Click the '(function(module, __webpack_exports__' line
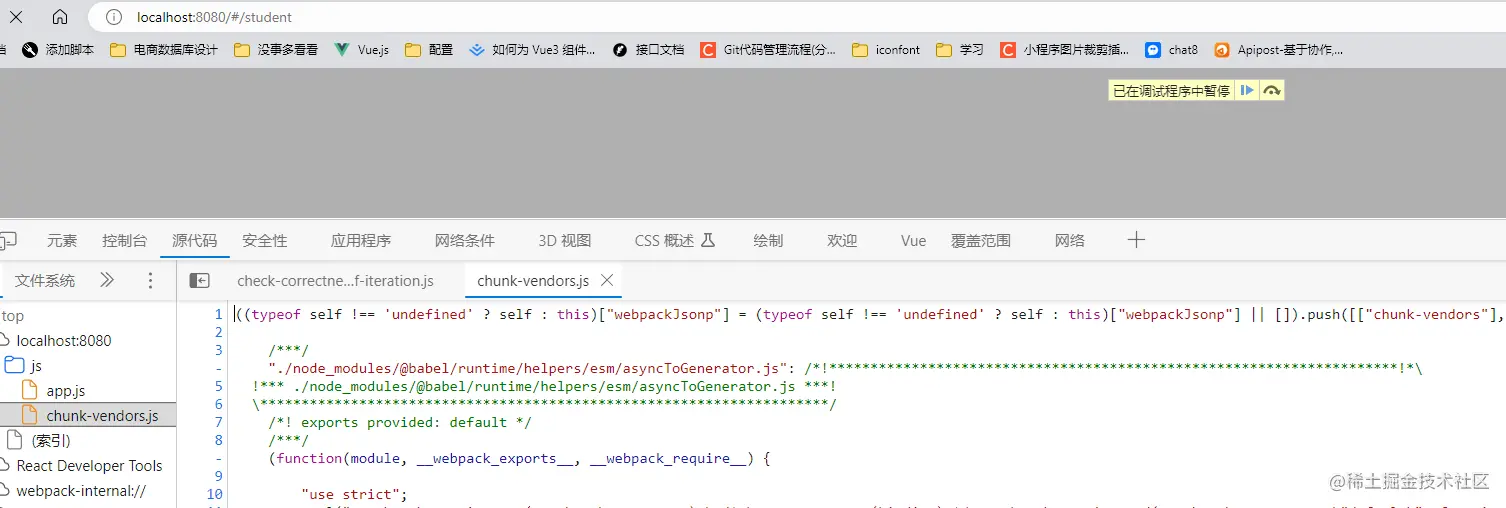Image resolution: width=1506 pixels, height=508 pixels. pos(520,458)
